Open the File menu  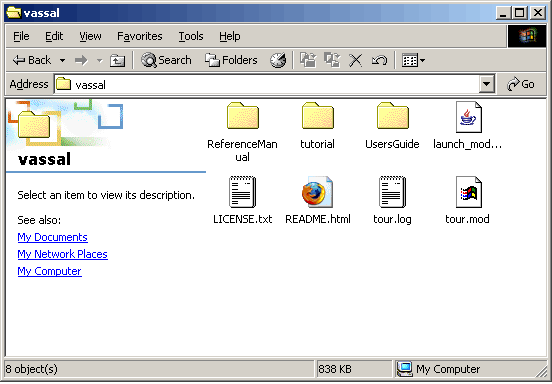click(21, 36)
